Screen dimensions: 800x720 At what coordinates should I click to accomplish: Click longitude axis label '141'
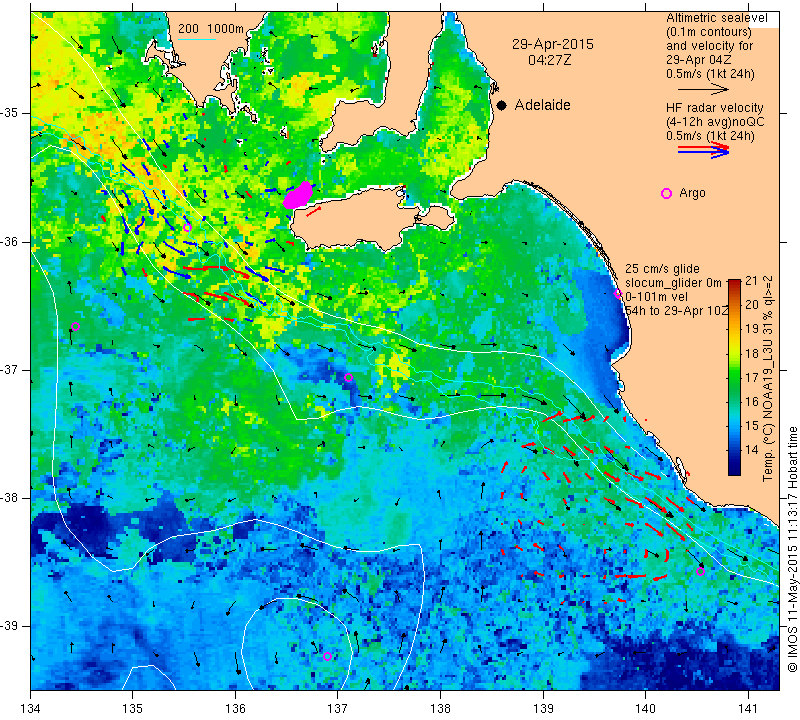click(x=748, y=709)
